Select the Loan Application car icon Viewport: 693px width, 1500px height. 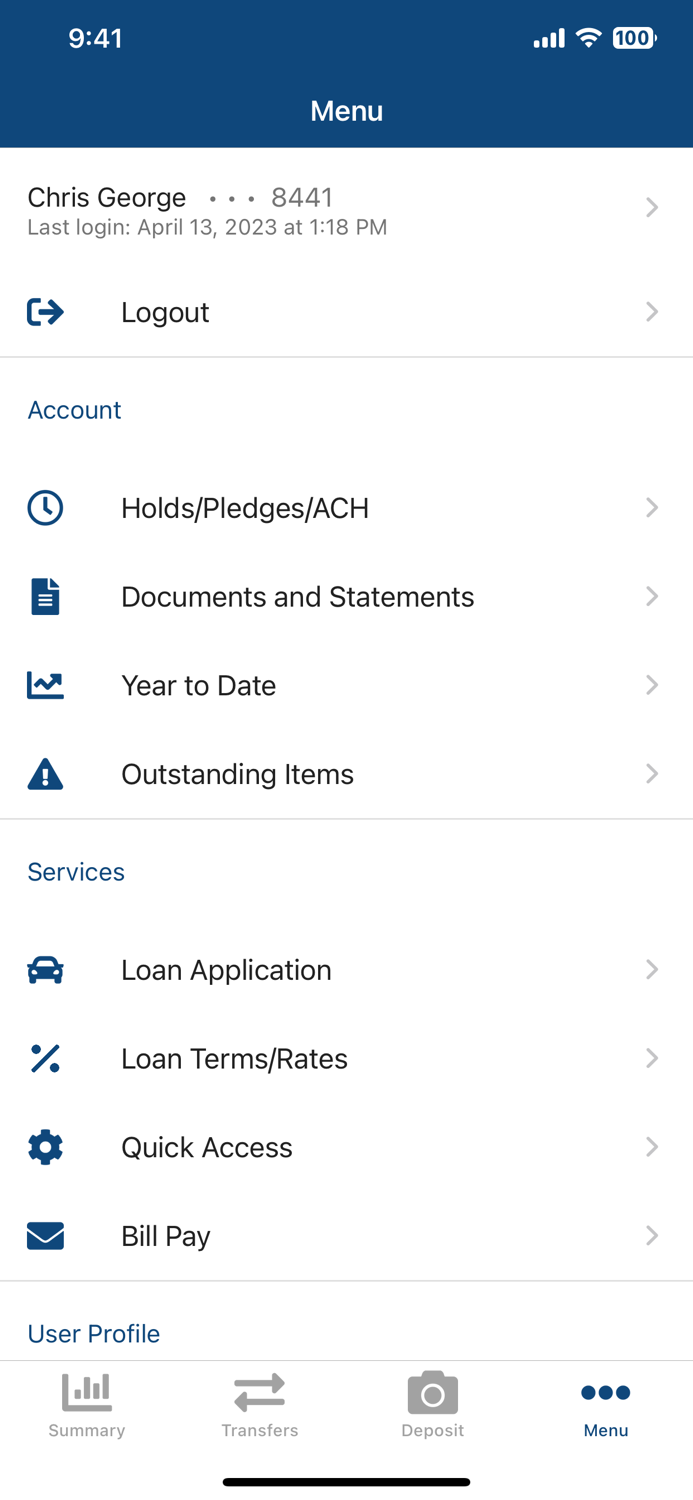pos(45,969)
